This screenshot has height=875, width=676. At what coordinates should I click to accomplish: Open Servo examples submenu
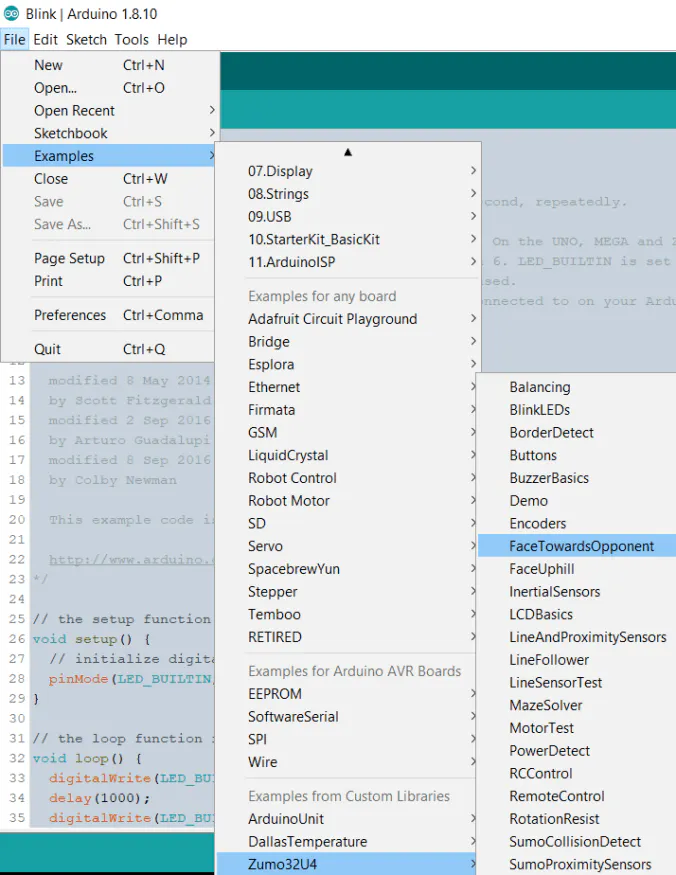pyautogui.click(x=347, y=546)
